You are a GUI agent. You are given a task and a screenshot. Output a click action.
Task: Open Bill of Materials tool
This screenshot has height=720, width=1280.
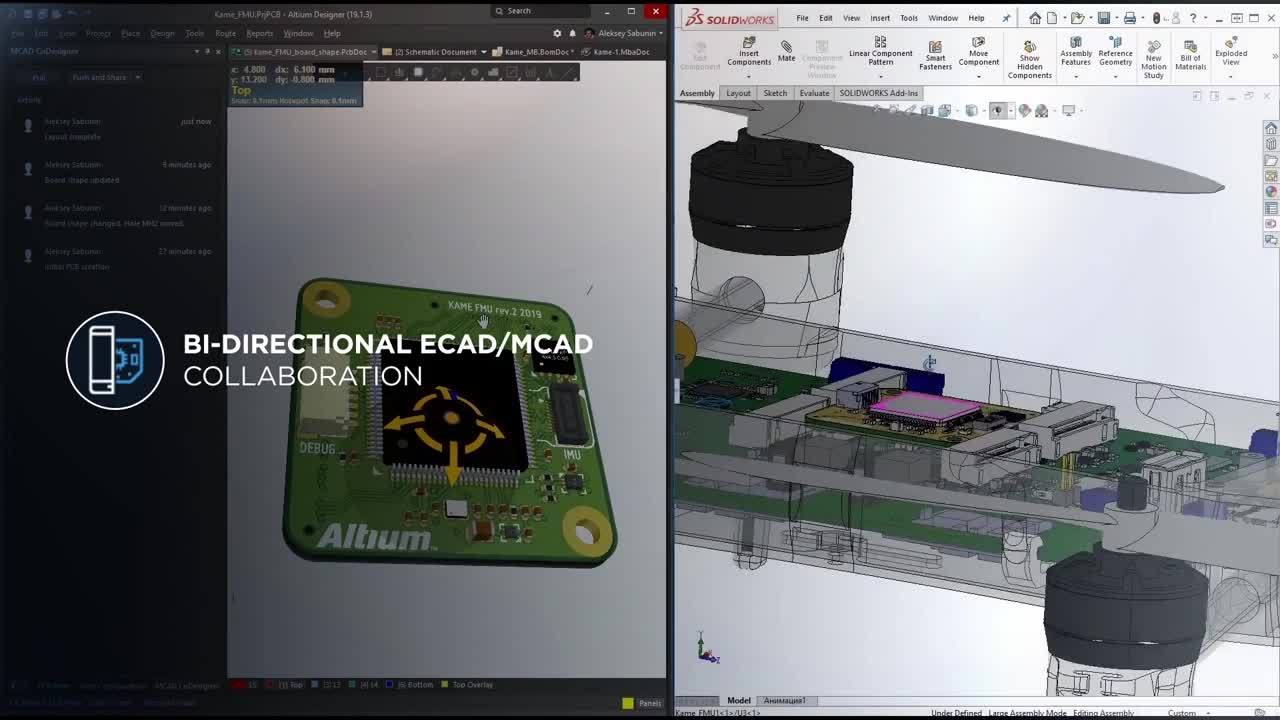(1190, 55)
